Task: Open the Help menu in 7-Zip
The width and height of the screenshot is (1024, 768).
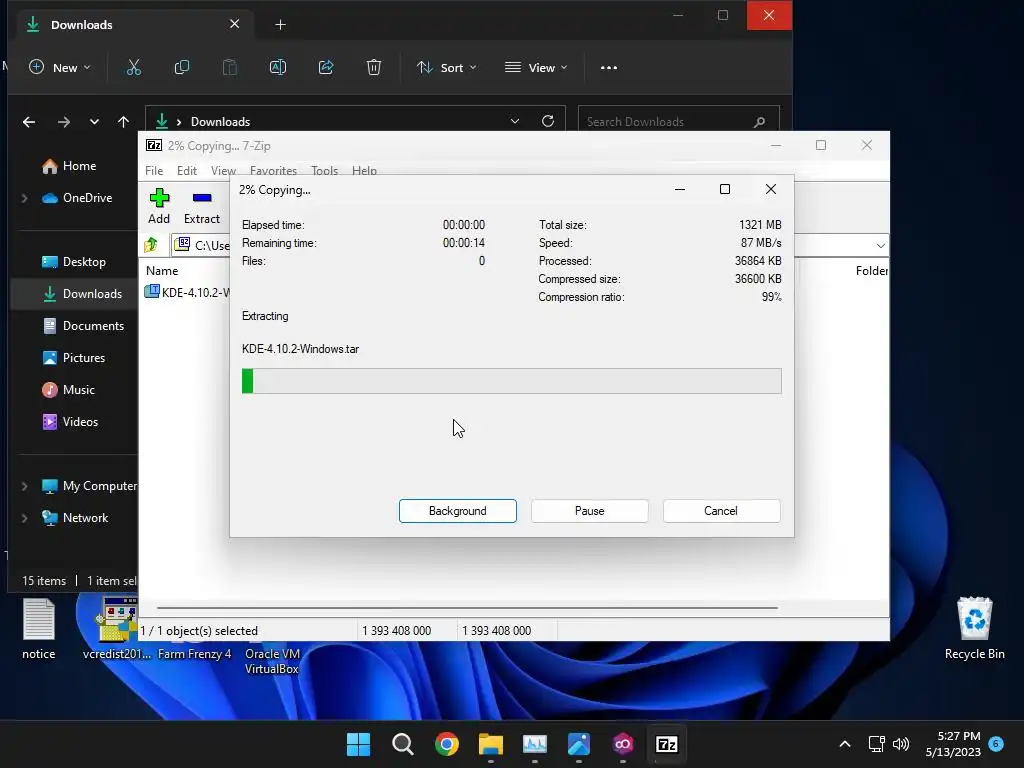Action: (x=364, y=170)
